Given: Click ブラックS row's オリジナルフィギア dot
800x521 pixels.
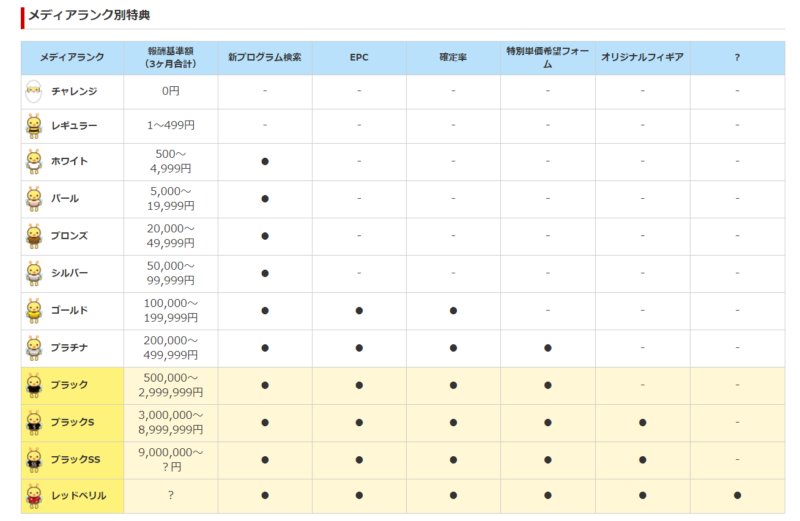Looking at the screenshot, I should pos(642,422).
